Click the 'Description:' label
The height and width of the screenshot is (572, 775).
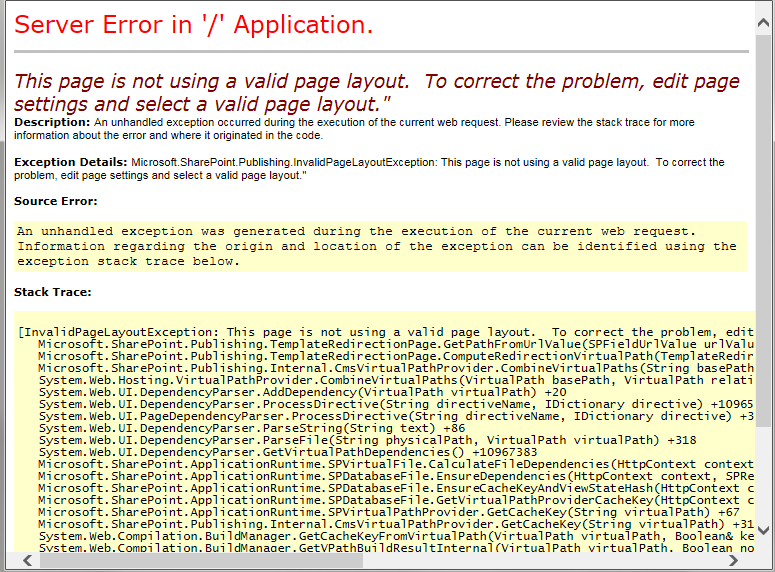[x=52, y=122]
